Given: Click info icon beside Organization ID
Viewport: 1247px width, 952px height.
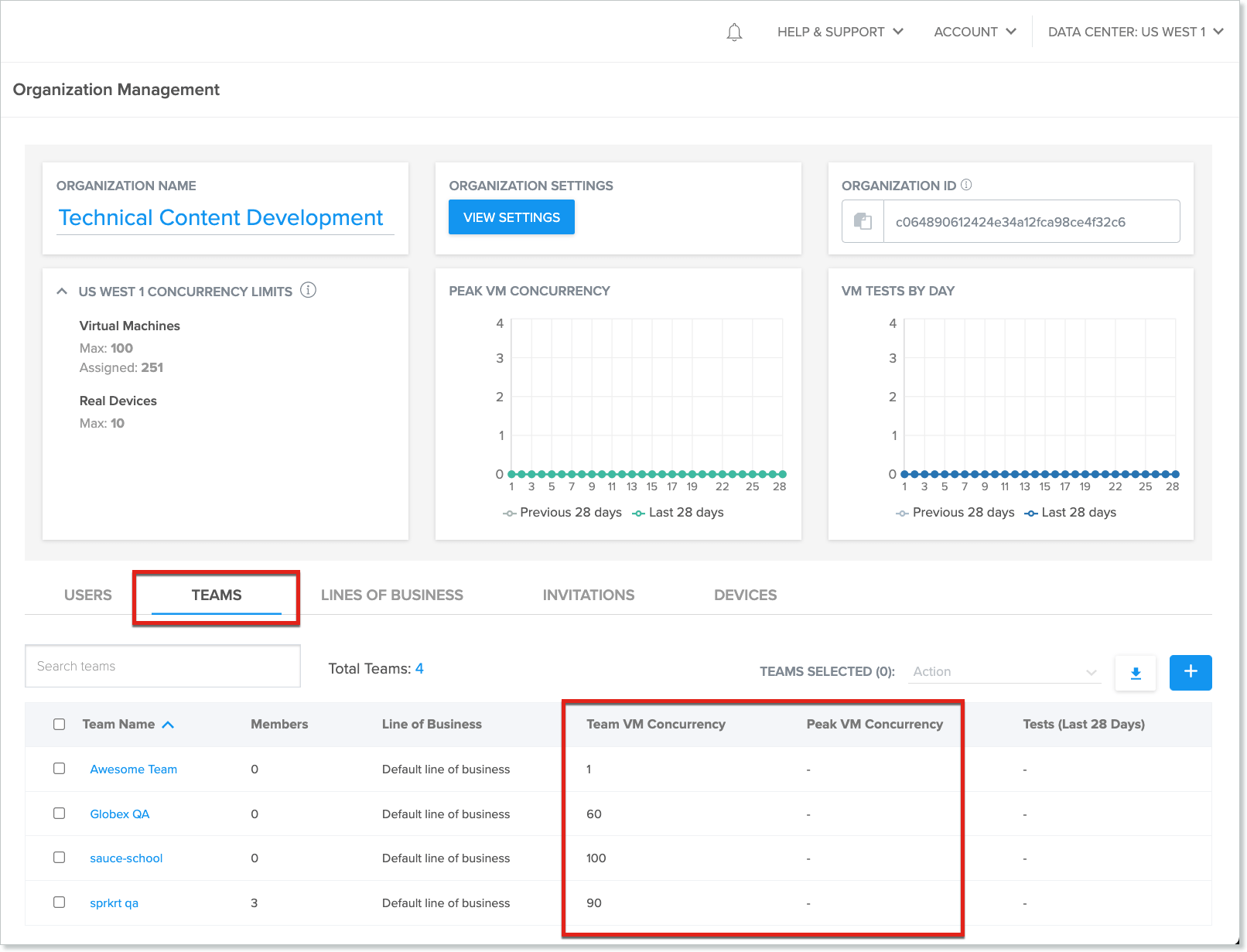Looking at the screenshot, I should point(966,185).
